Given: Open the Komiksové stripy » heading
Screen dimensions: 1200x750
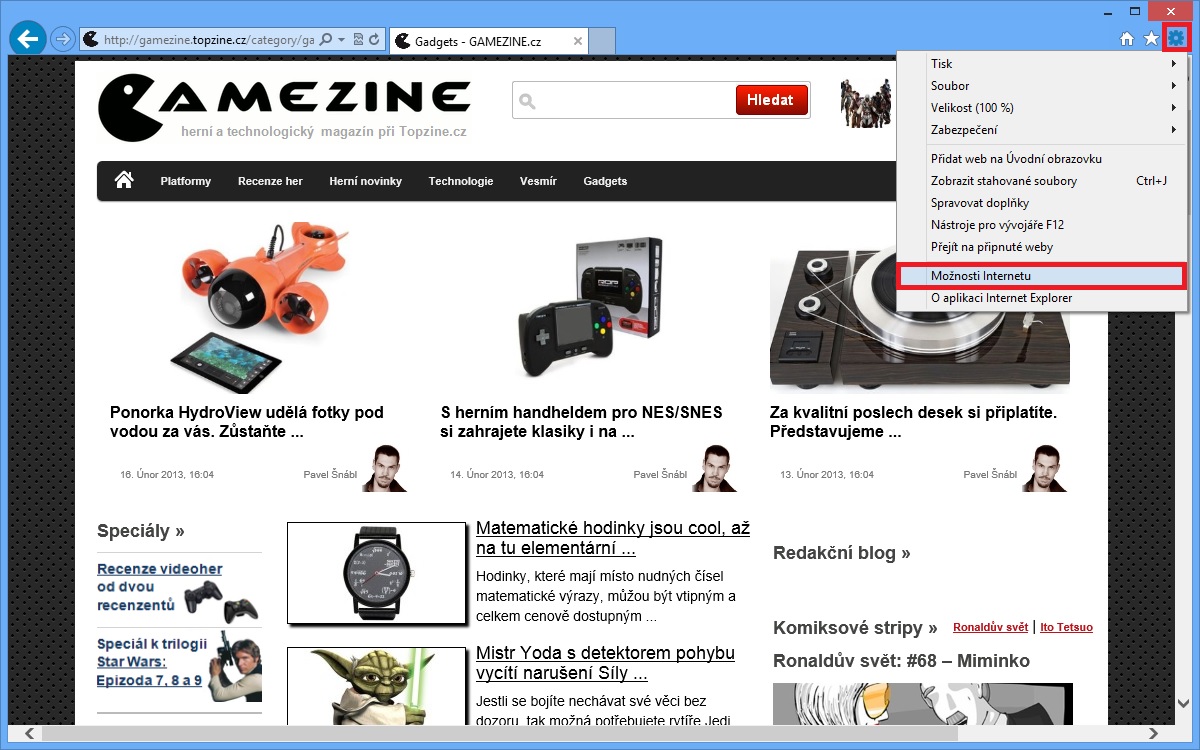Looking at the screenshot, I should pos(855,628).
